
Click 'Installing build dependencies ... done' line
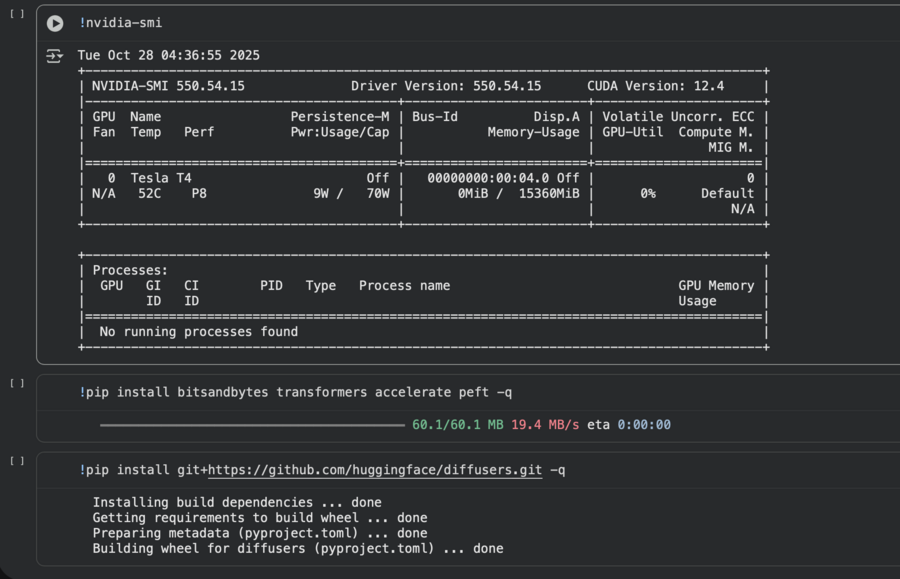[x=237, y=503]
